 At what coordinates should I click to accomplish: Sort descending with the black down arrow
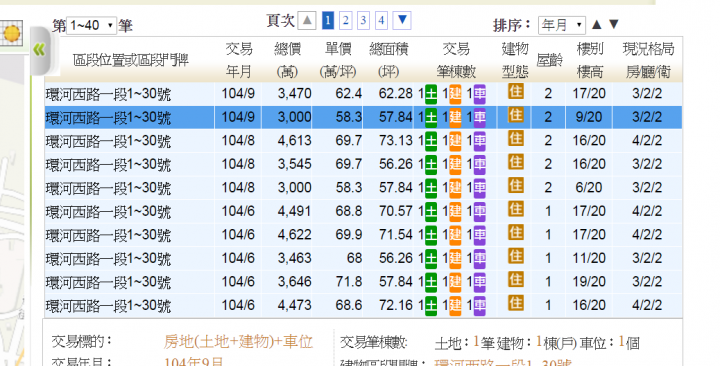(614, 24)
